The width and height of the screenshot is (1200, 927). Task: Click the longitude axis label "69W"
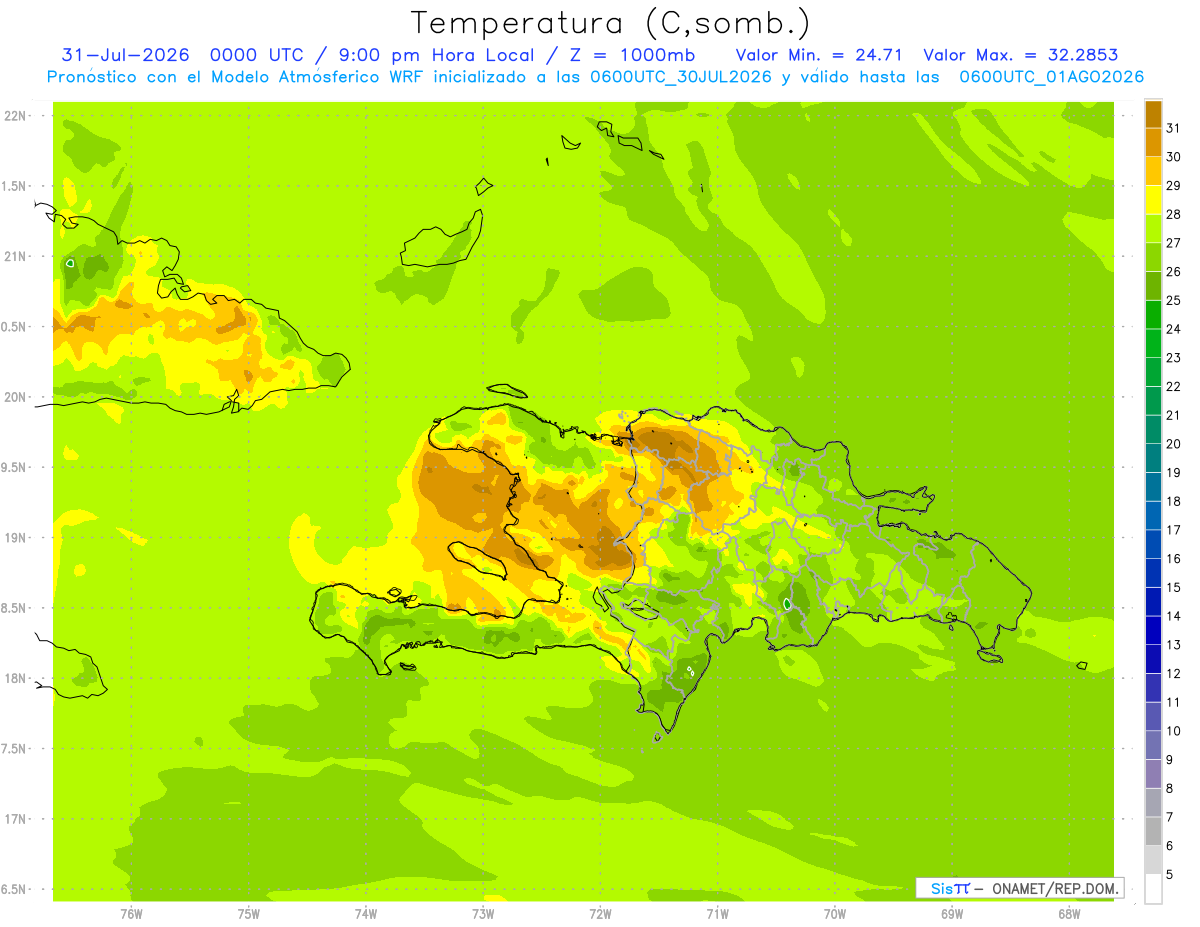pos(952,913)
